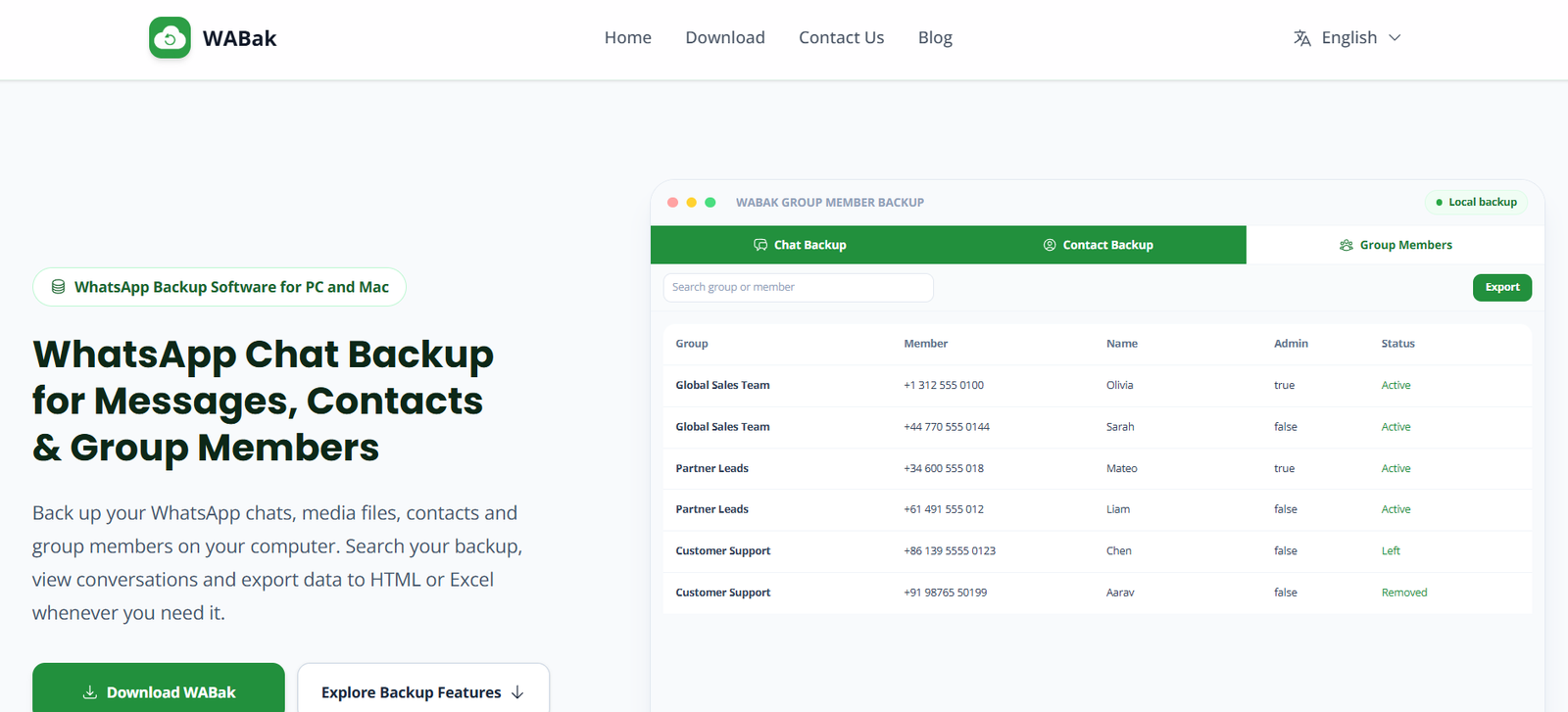Open the Home menu item
This screenshot has height=712, width=1568.
click(628, 38)
